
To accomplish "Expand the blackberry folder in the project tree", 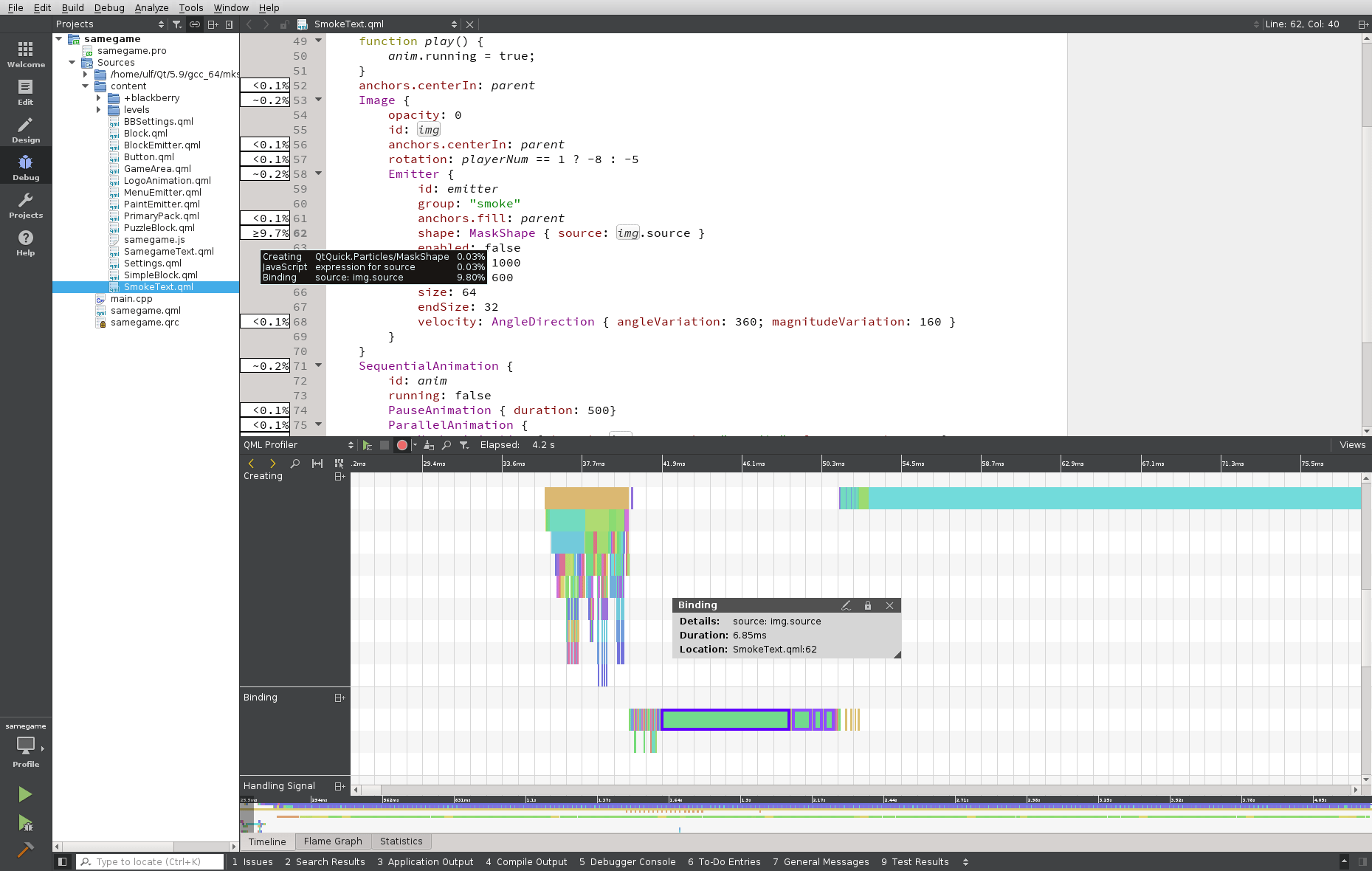I will [x=98, y=97].
